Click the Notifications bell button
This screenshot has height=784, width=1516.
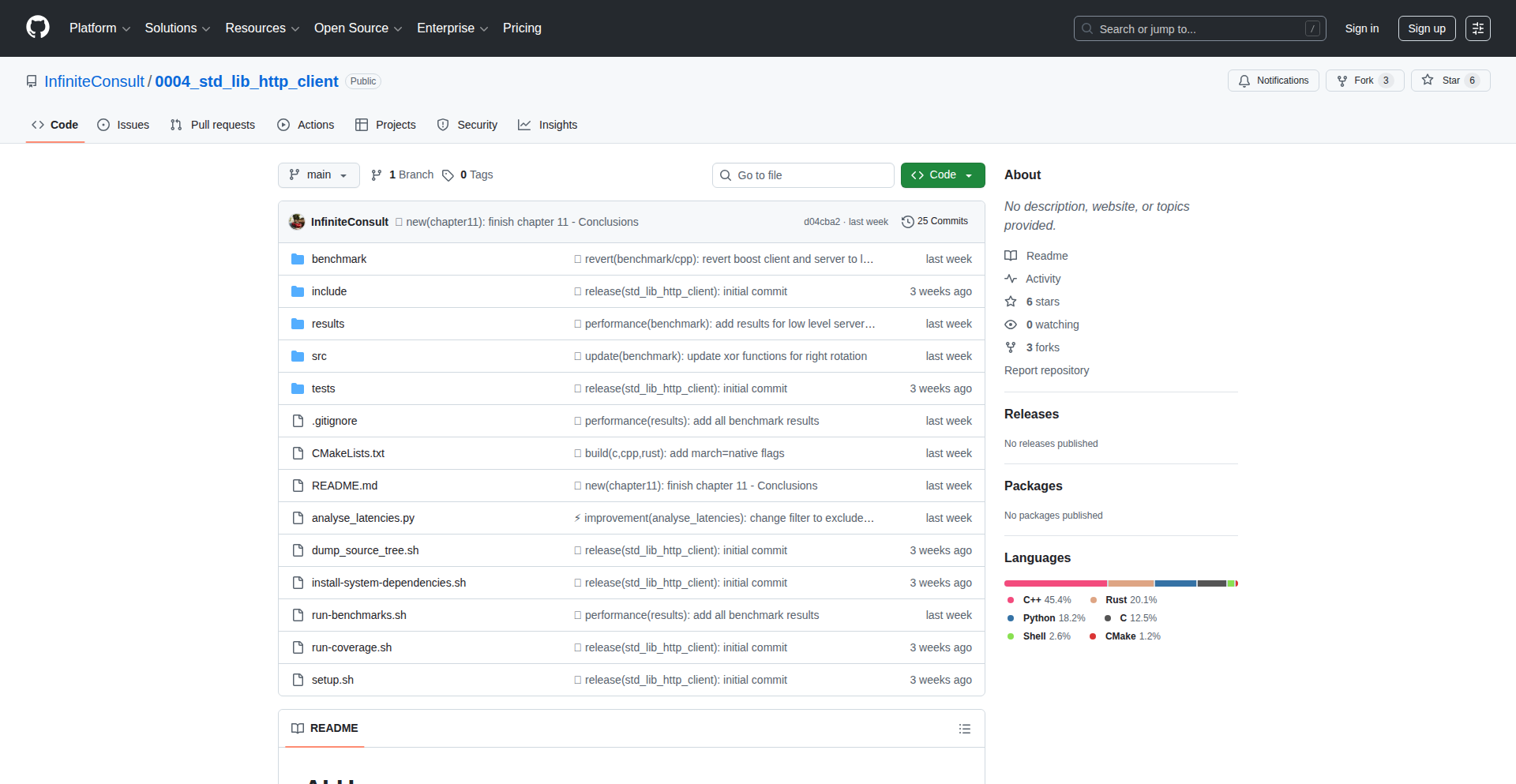(x=1273, y=81)
